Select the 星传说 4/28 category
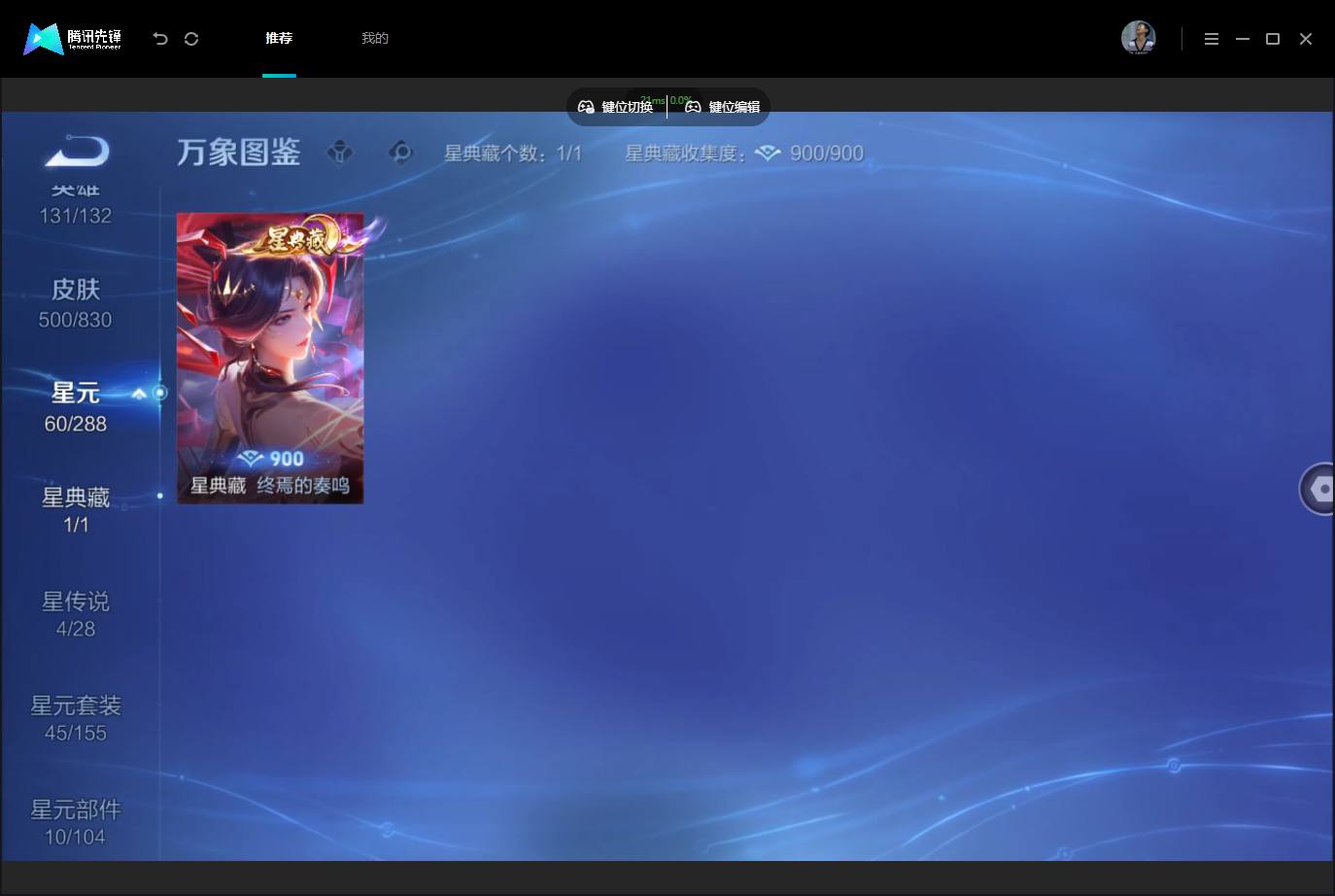Screen dimensions: 1335x896 76,614
